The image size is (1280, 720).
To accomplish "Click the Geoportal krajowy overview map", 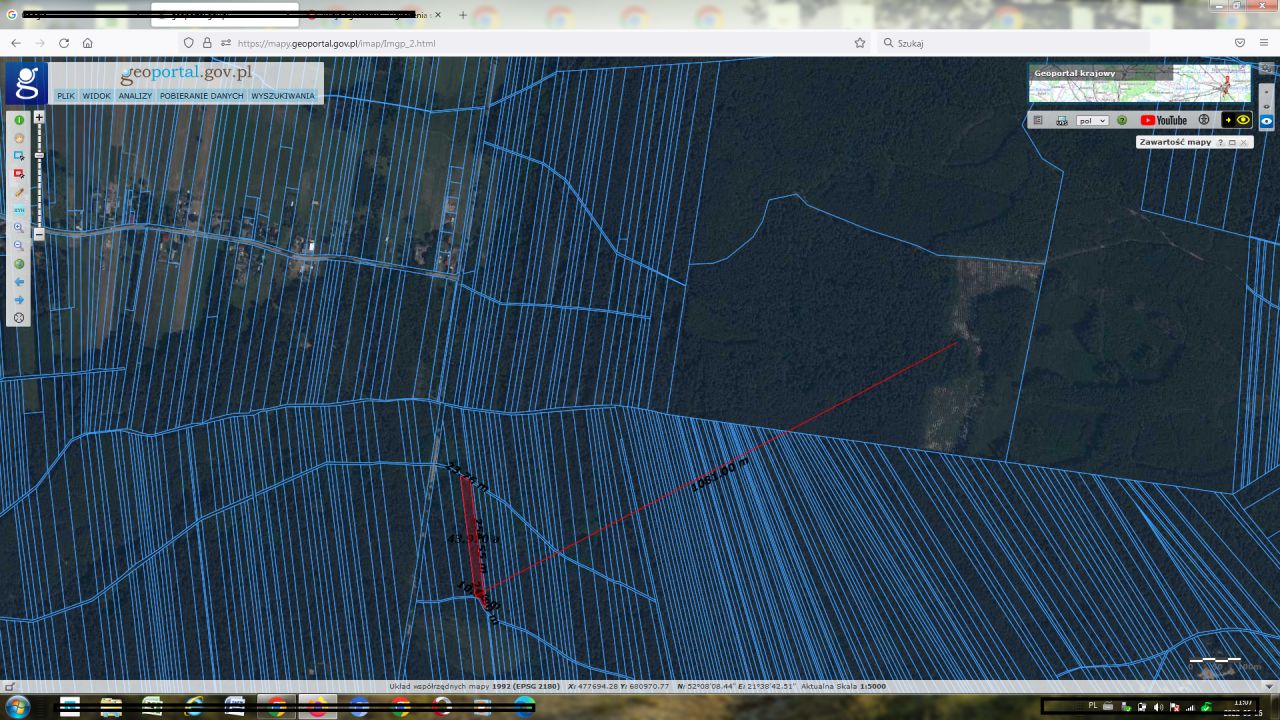I will pos(1140,83).
